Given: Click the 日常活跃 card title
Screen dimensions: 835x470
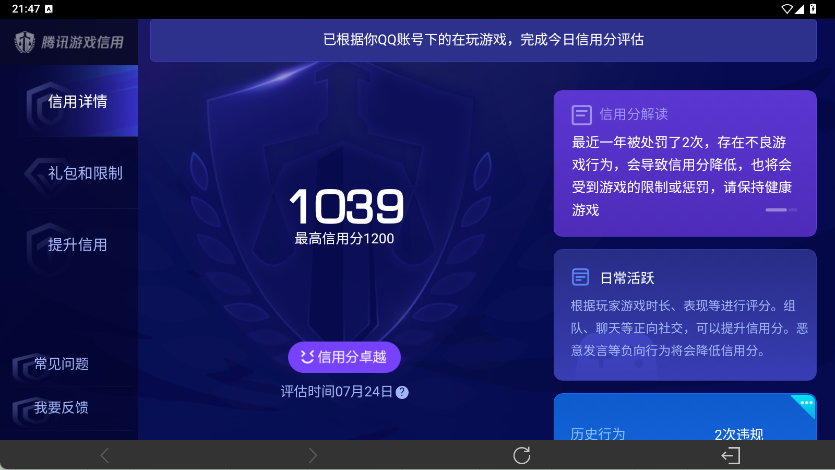Looking at the screenshot, I should point(627,278).
